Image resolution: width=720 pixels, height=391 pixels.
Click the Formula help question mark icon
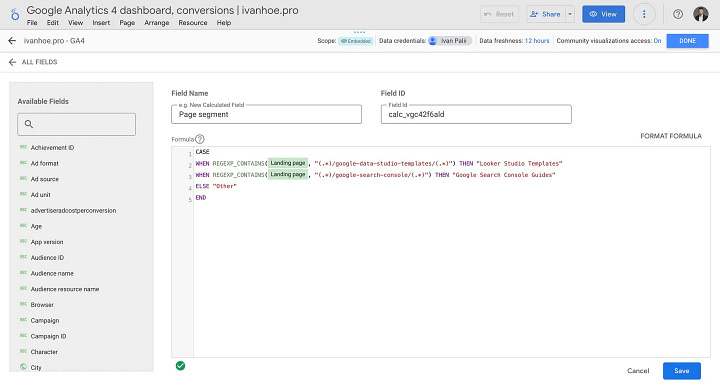[200, 139]
